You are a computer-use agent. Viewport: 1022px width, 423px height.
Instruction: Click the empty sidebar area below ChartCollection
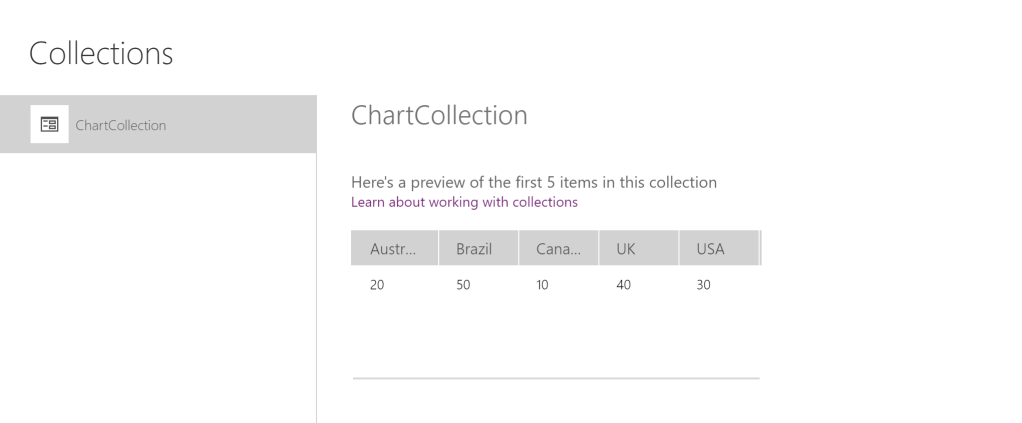pyautogui.click(x=158, y=290)
